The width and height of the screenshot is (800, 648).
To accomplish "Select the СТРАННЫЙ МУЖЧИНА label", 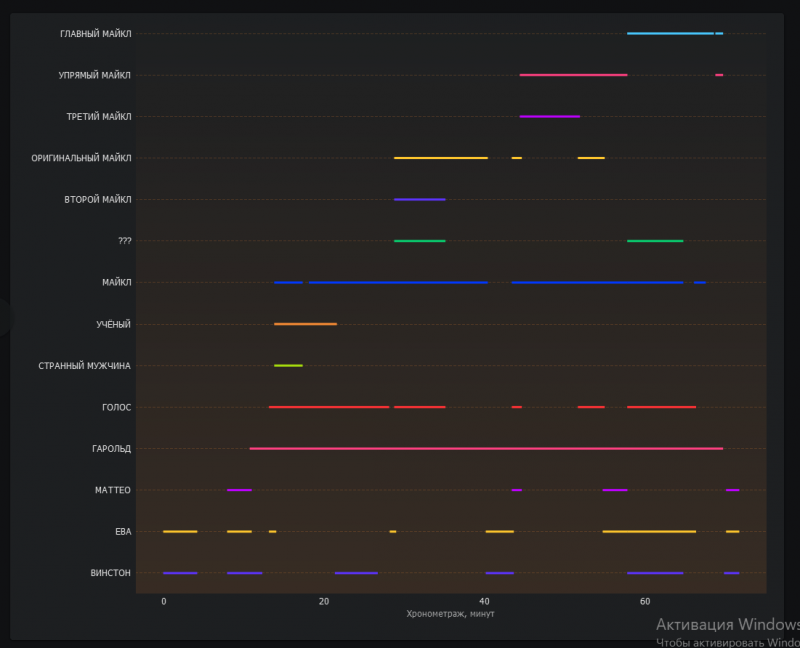I will pyautogui.click(x=84, y=366).
